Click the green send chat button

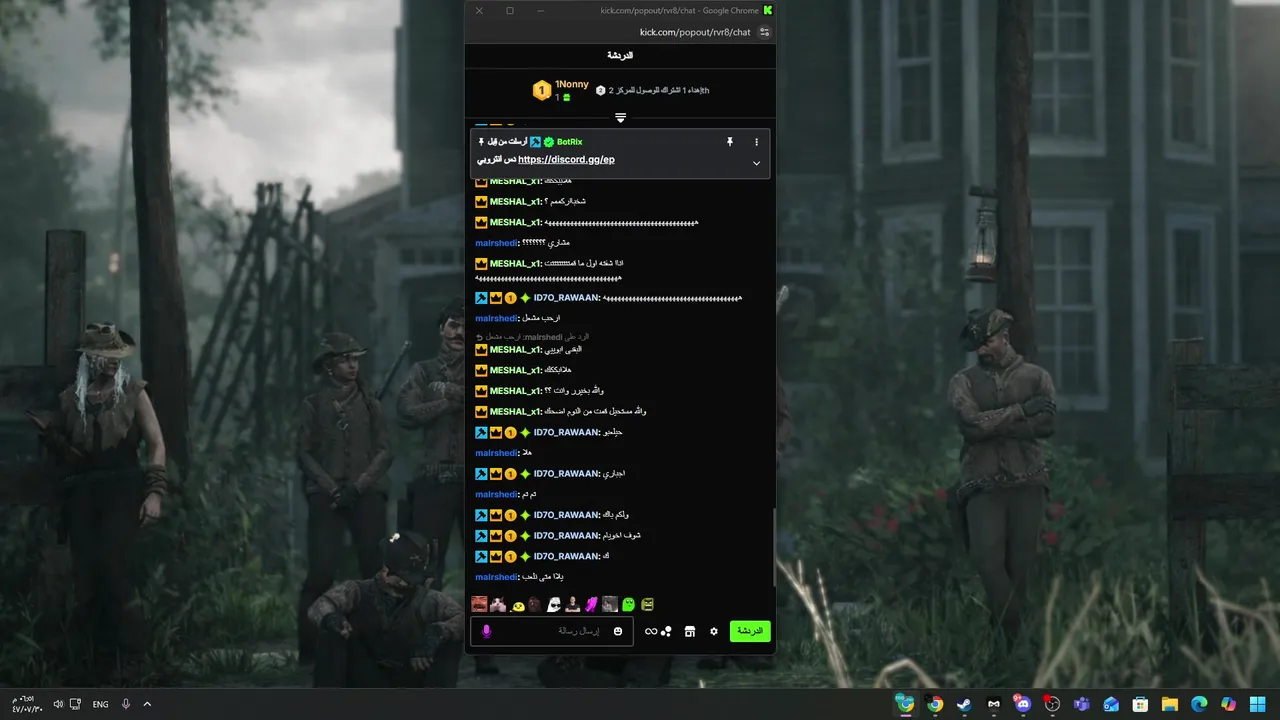750,631
